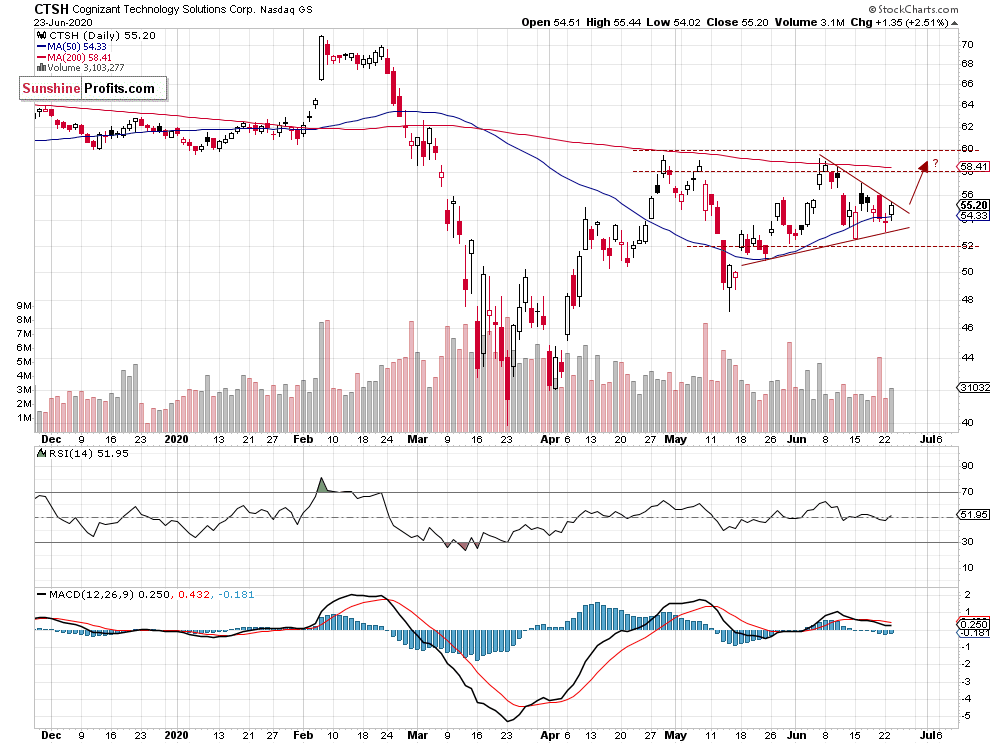990x744 pixels.
Task: Click the 0.250 MACD axis tag
Action: (x=974, y=624)
